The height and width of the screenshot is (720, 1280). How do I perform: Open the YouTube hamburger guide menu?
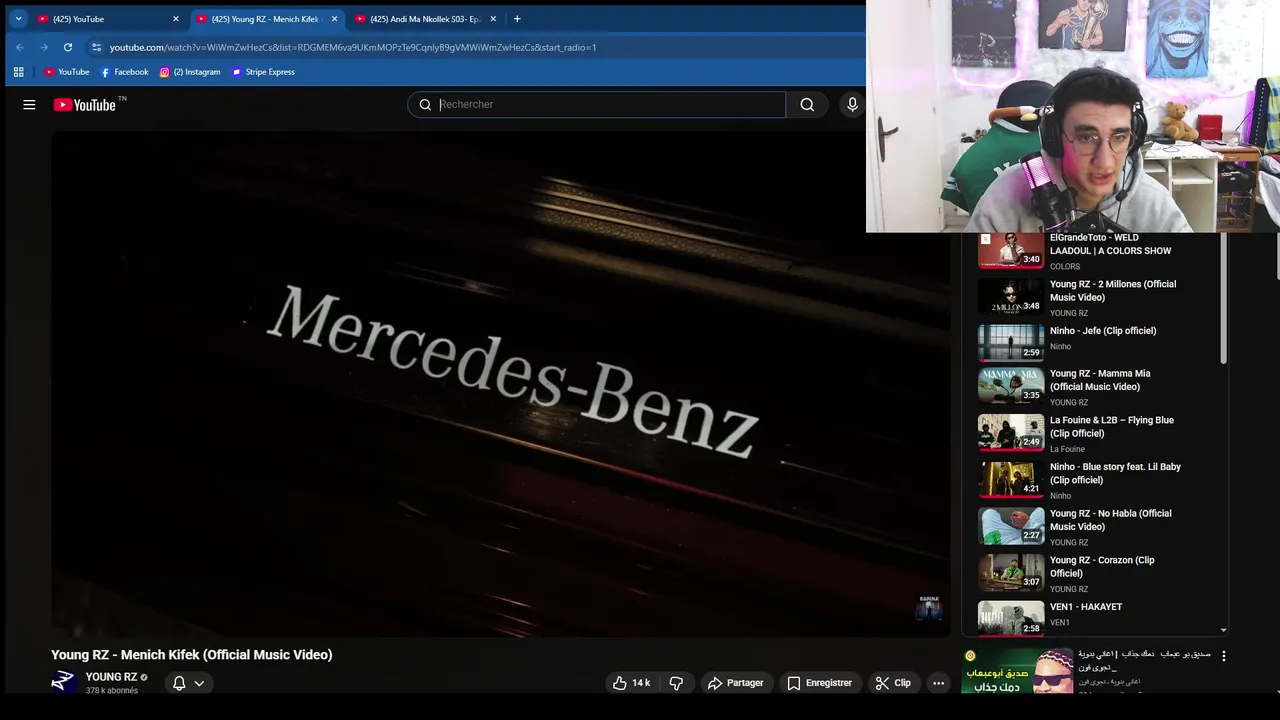coord(29,104)
